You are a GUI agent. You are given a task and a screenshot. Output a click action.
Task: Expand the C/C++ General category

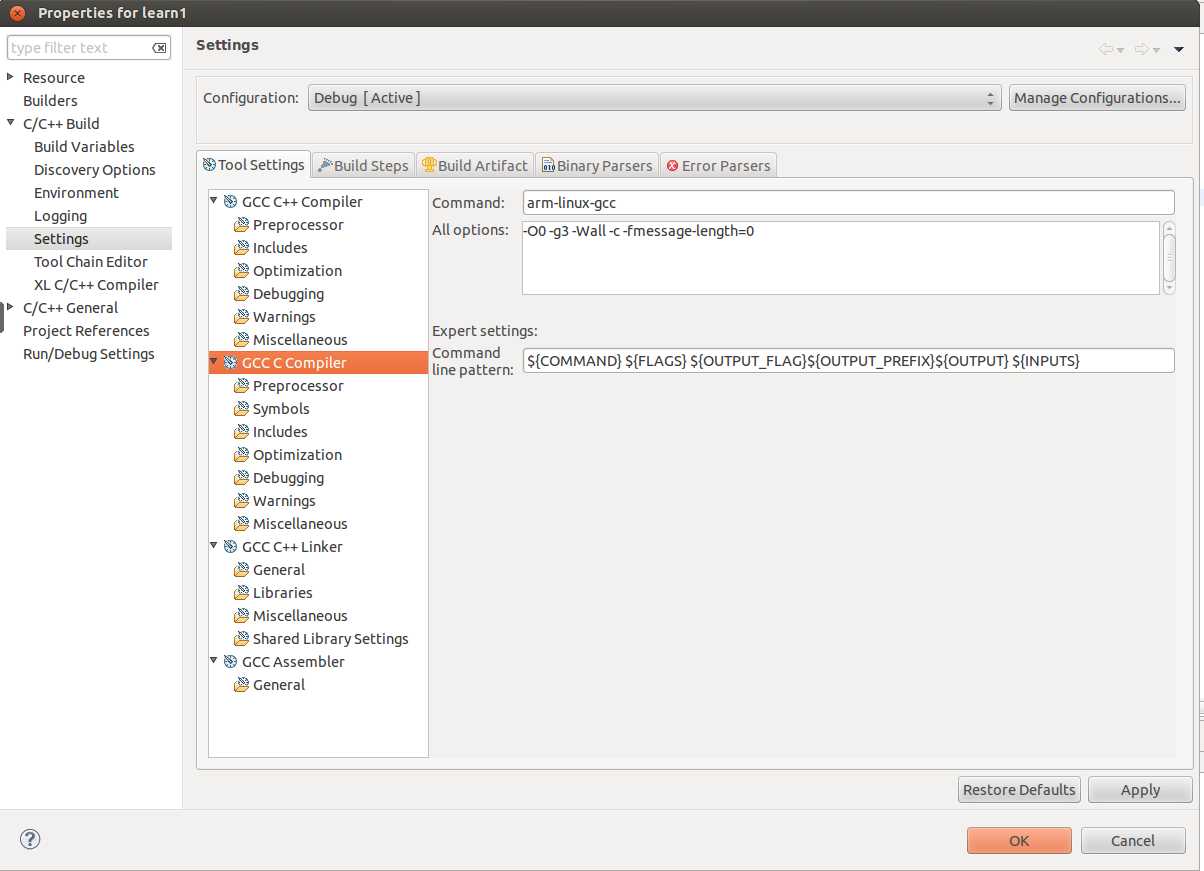tap(10, 307)
